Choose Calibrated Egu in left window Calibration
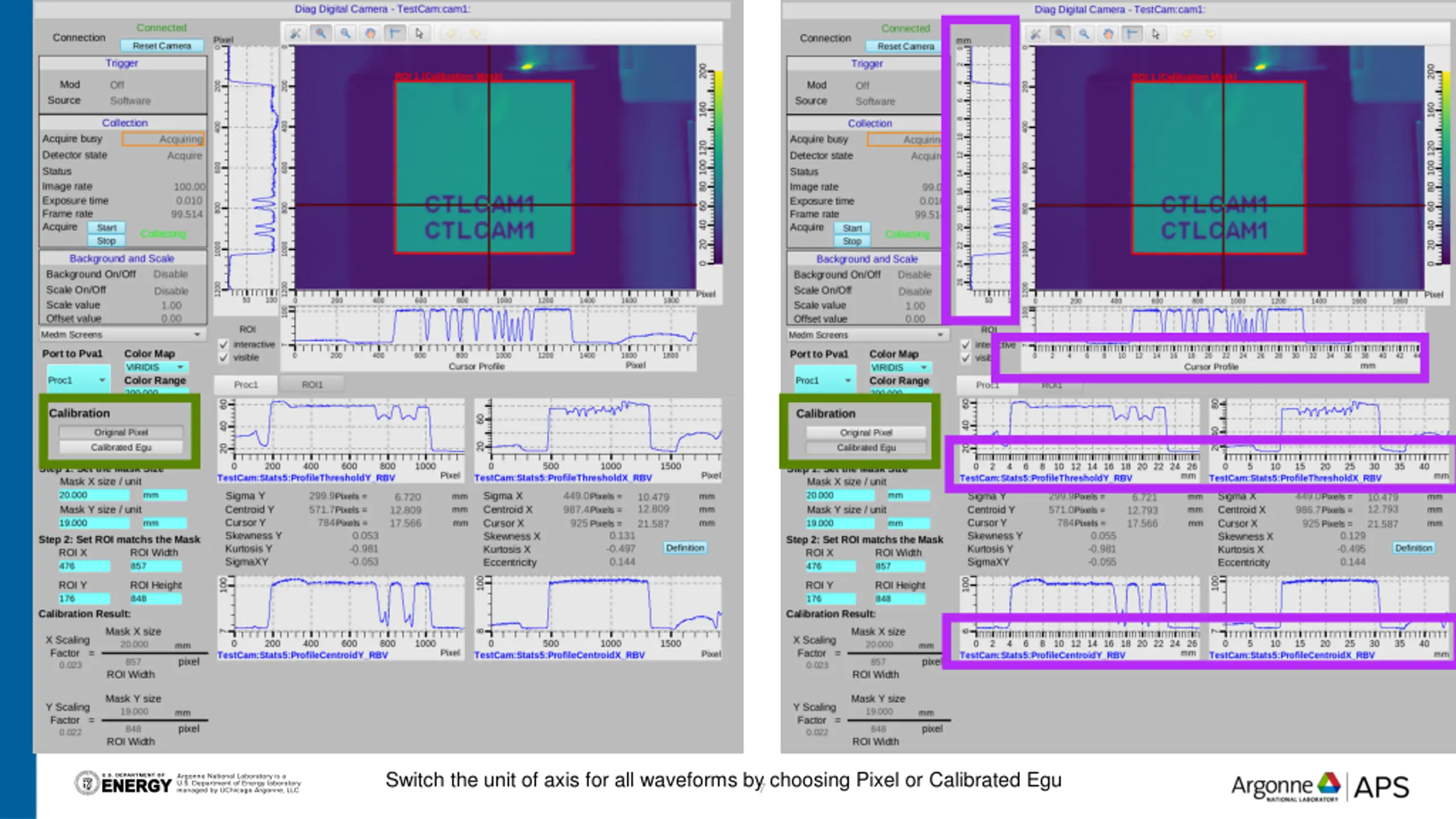 pyautogui.click(x=121, y=448)
